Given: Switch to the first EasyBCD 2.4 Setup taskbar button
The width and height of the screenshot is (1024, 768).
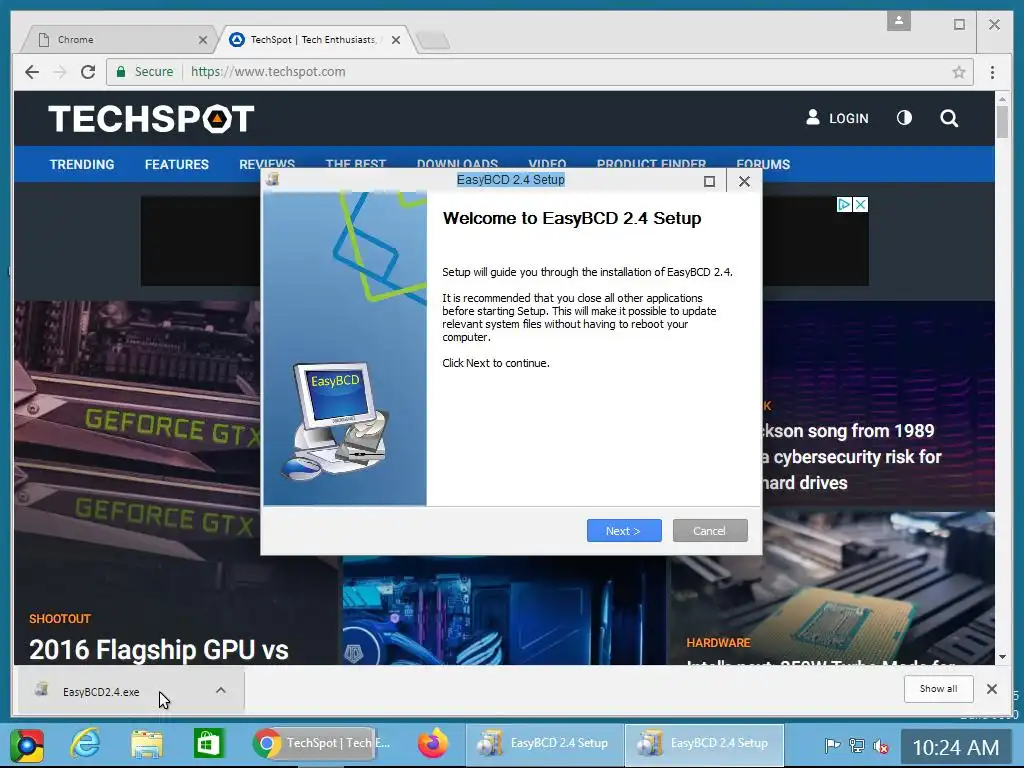Looking at the screenshot, I should point(545,743).
